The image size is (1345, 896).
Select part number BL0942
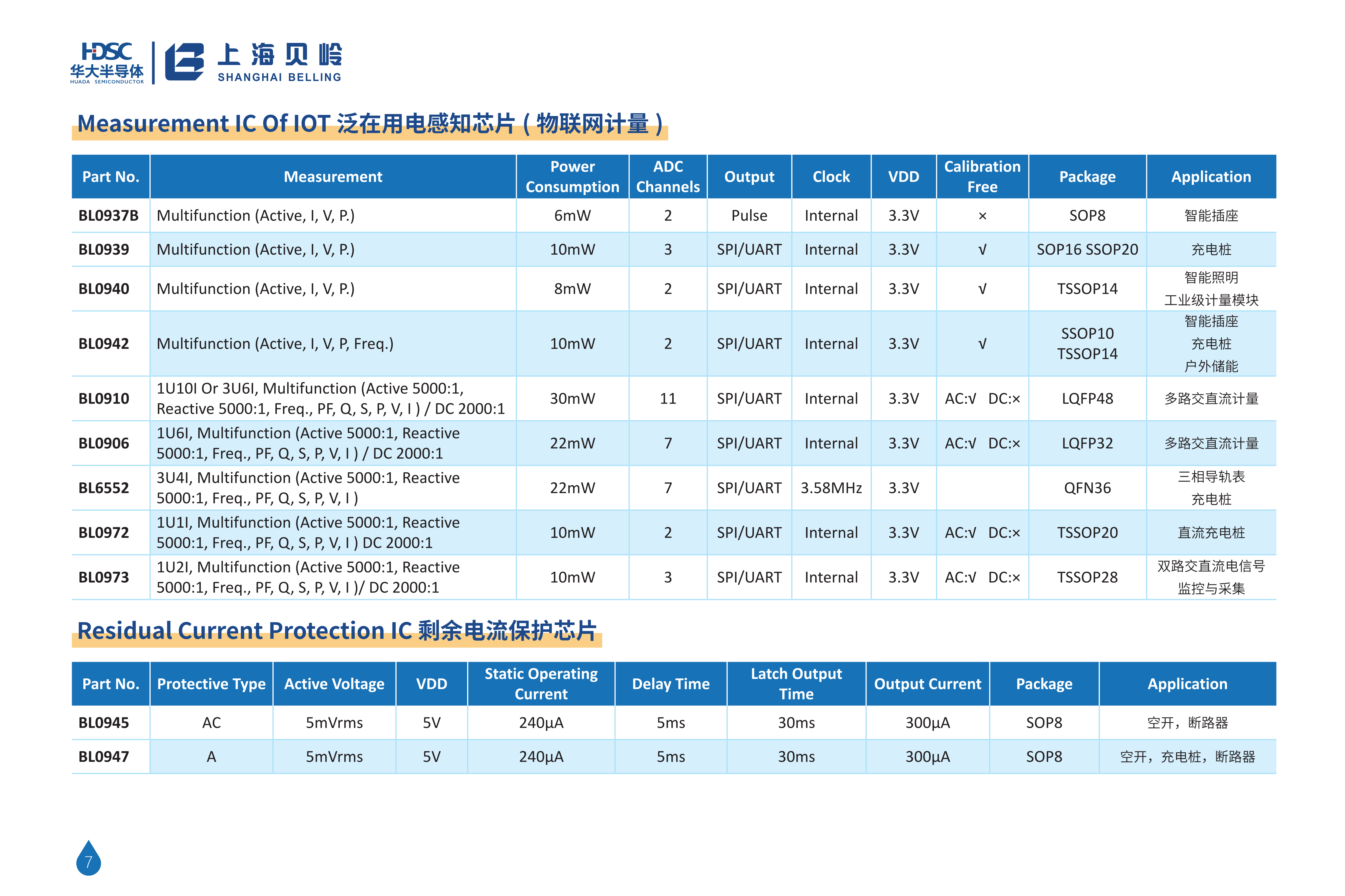coord(103,344)
